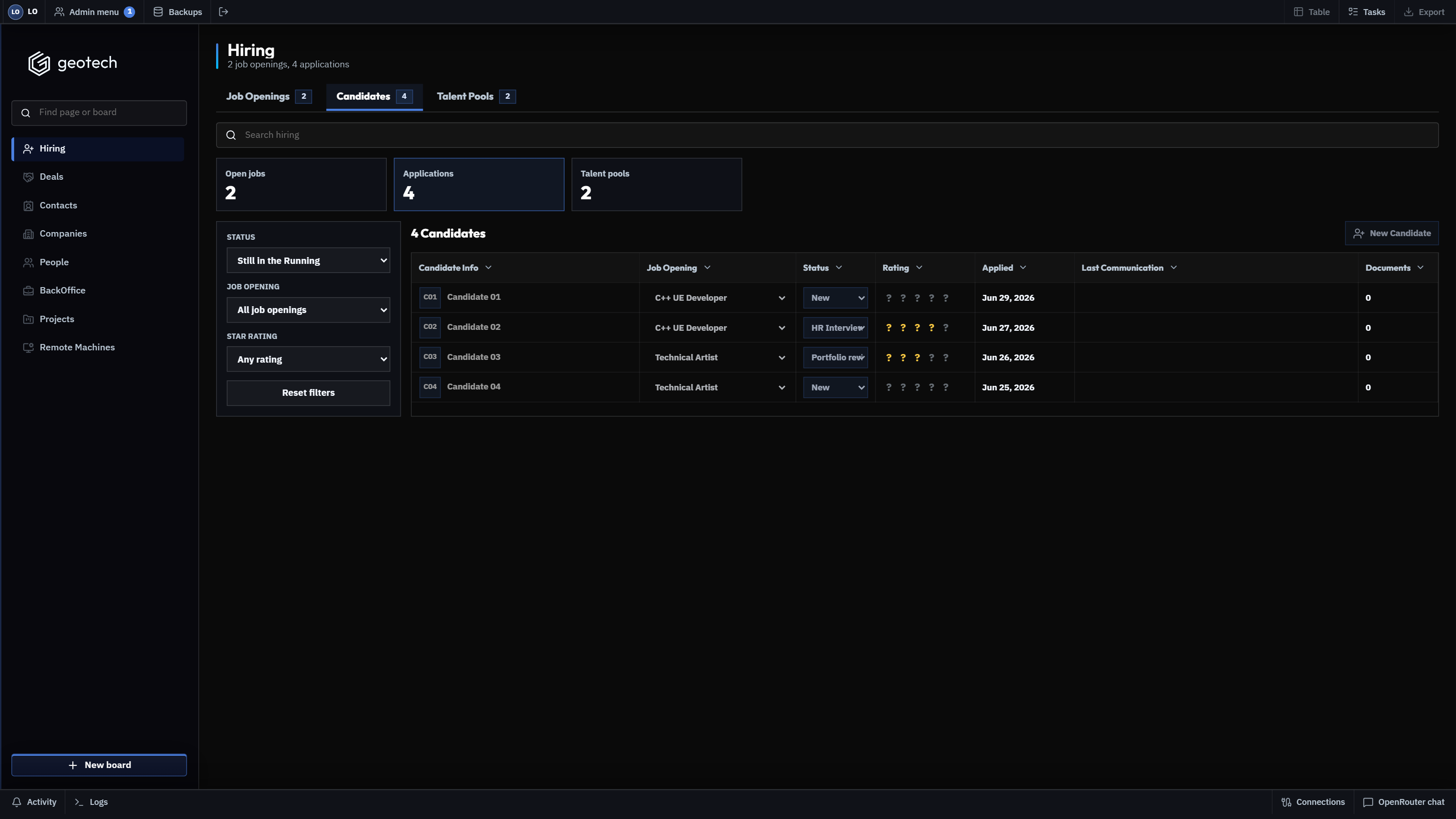Open Last Communication column chevron

1174,268
